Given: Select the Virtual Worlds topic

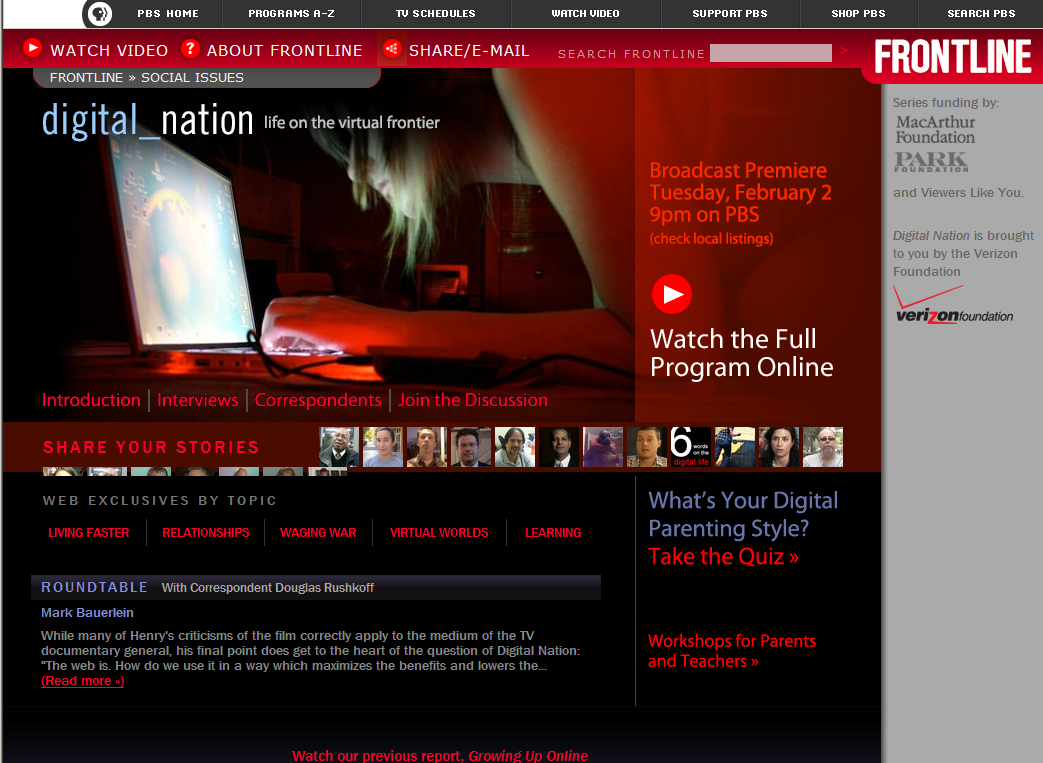Looking at the screenshot, I should coord(439,533).
